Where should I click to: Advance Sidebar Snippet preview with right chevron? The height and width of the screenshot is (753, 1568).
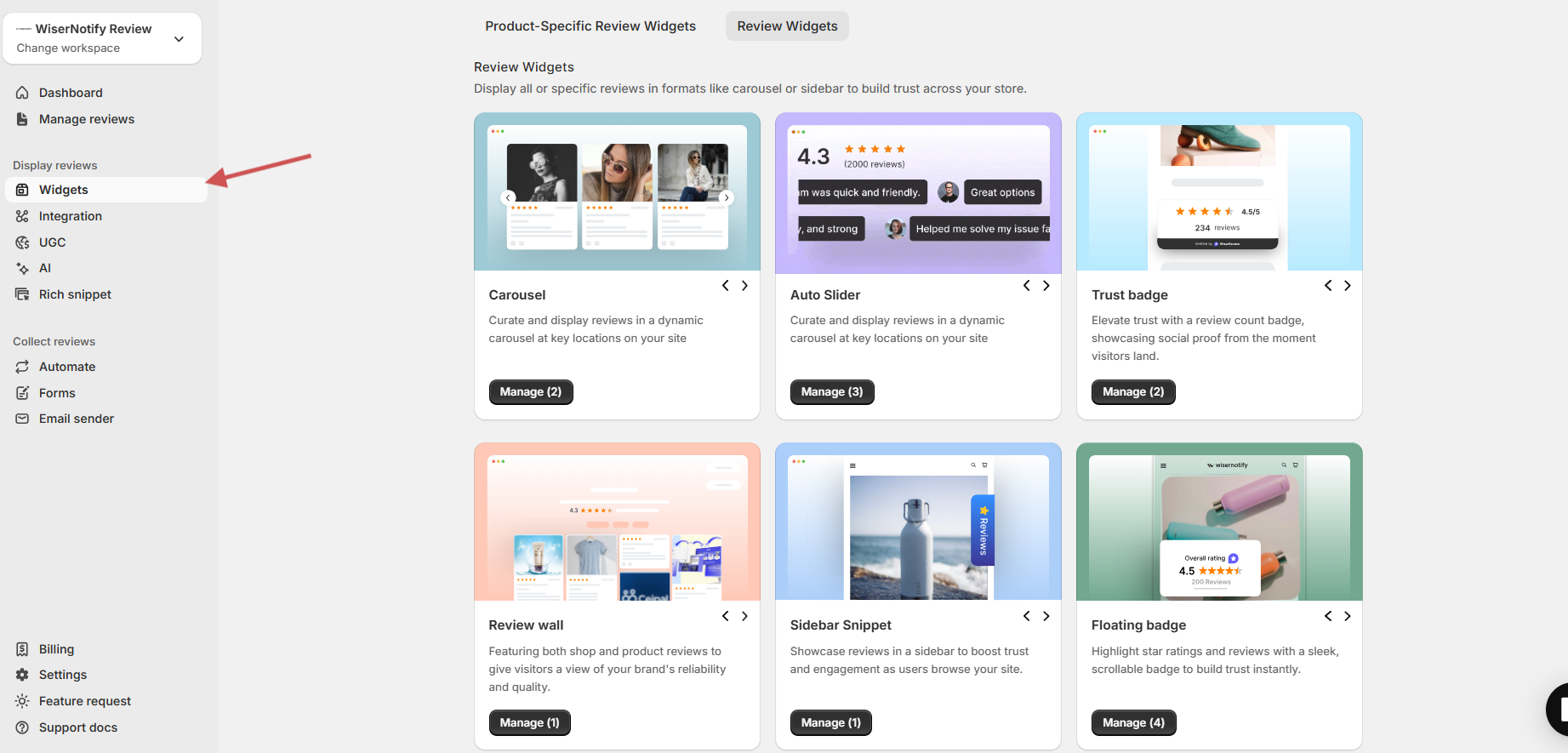coord(1046,616)
